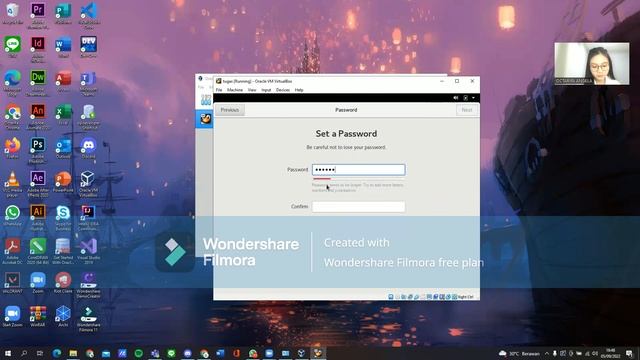Open WinRAR desktop shortcut
Viewport: 640px width, 360px height.
click(x=38, y=316)
